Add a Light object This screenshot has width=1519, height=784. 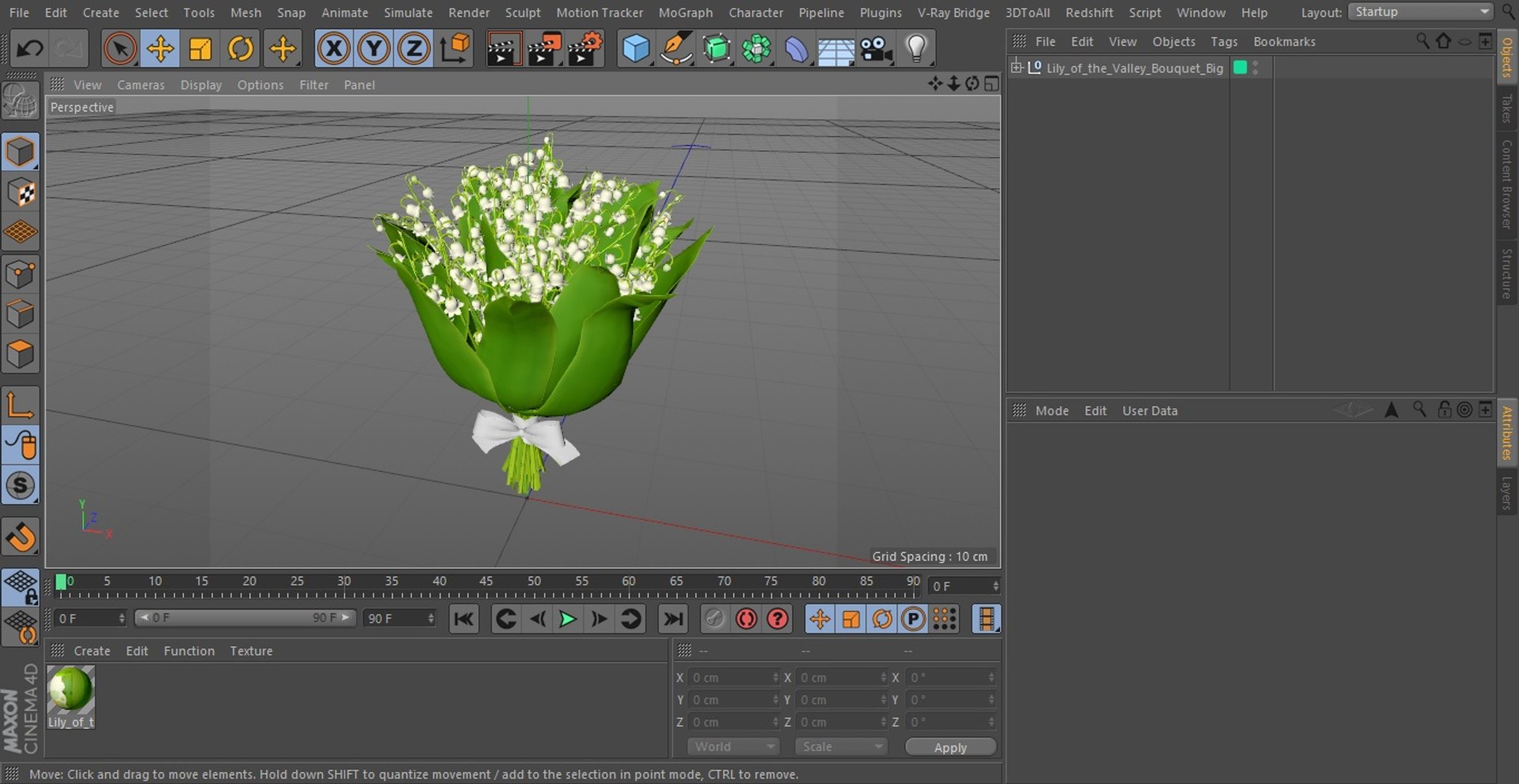tap(916, 49)
